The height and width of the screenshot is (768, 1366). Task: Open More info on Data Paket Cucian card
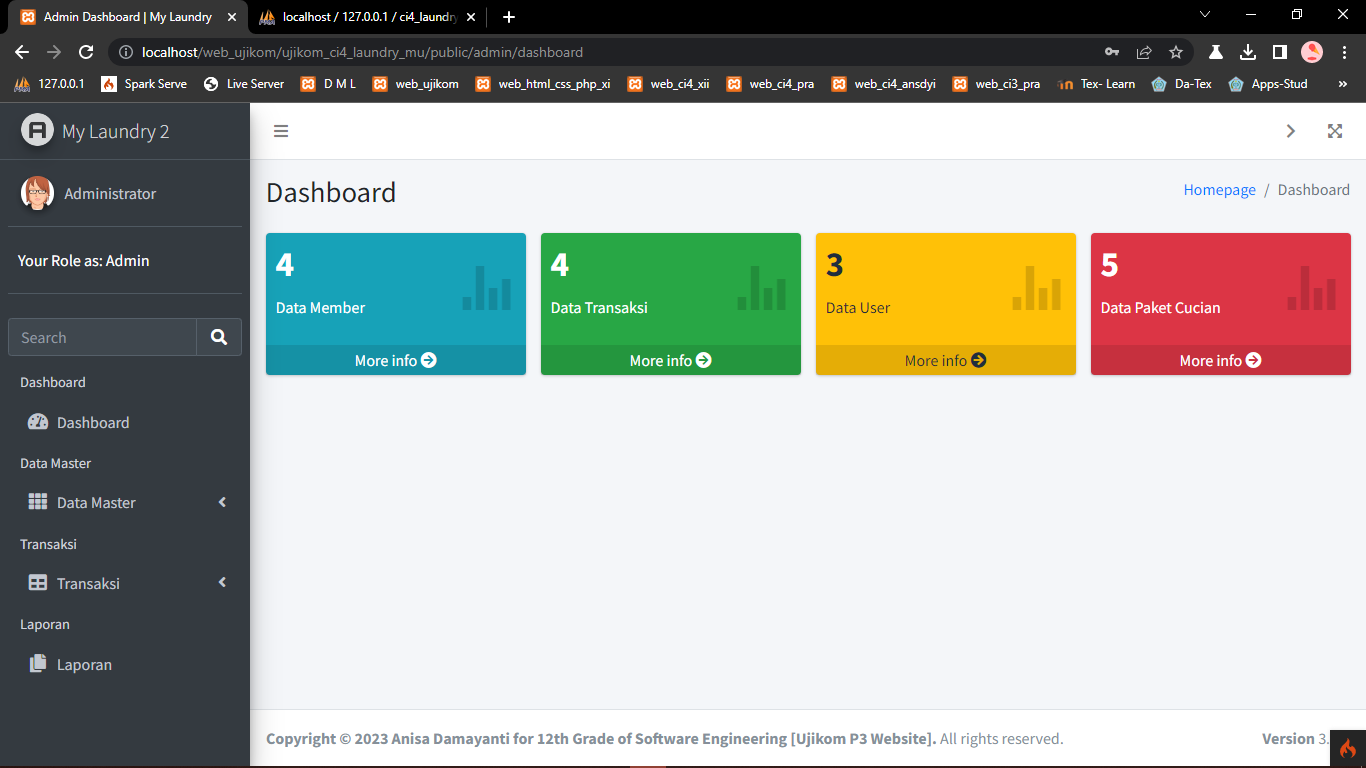(x=1220, y=360)
